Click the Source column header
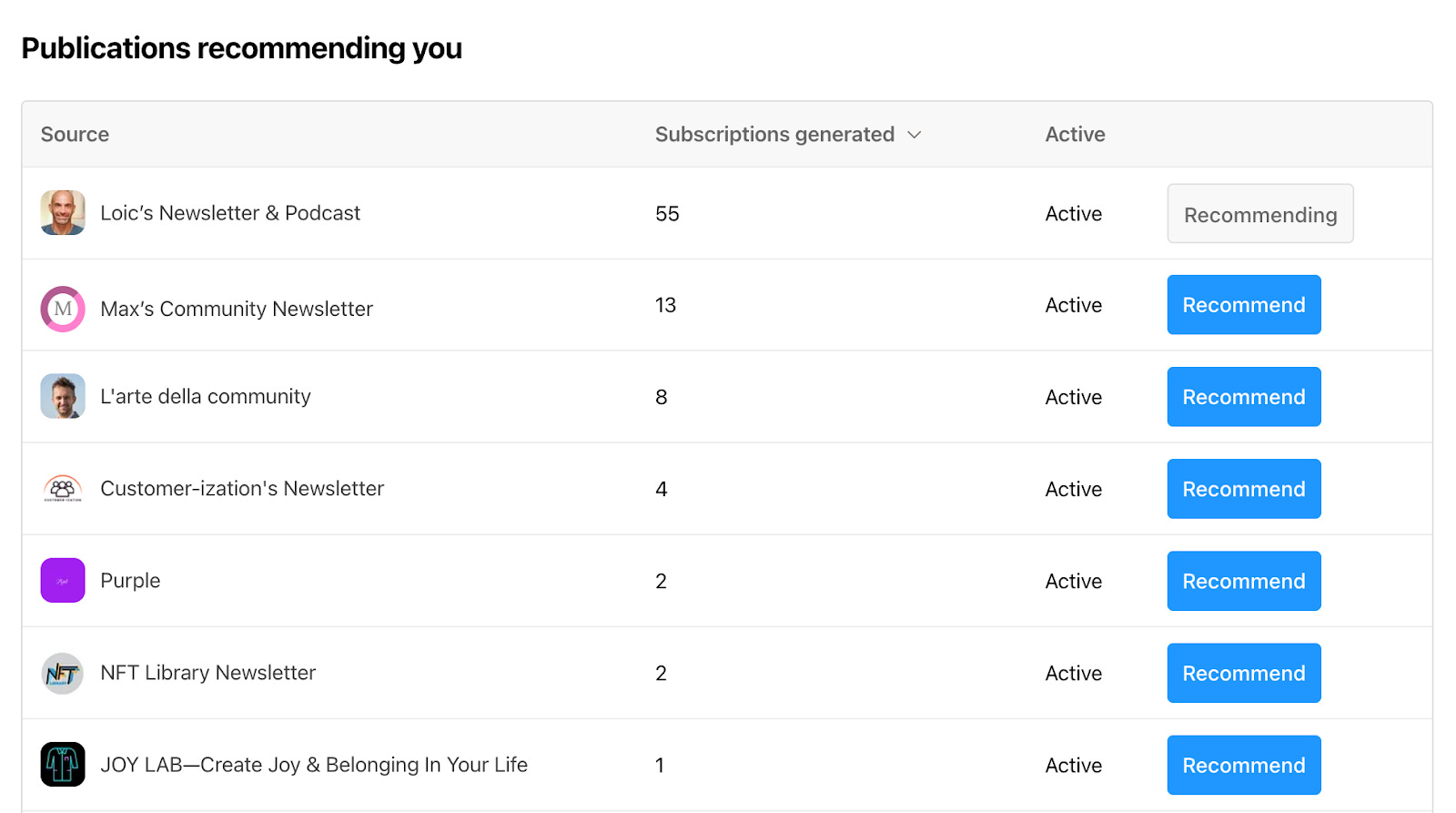 tap(75, 135)
